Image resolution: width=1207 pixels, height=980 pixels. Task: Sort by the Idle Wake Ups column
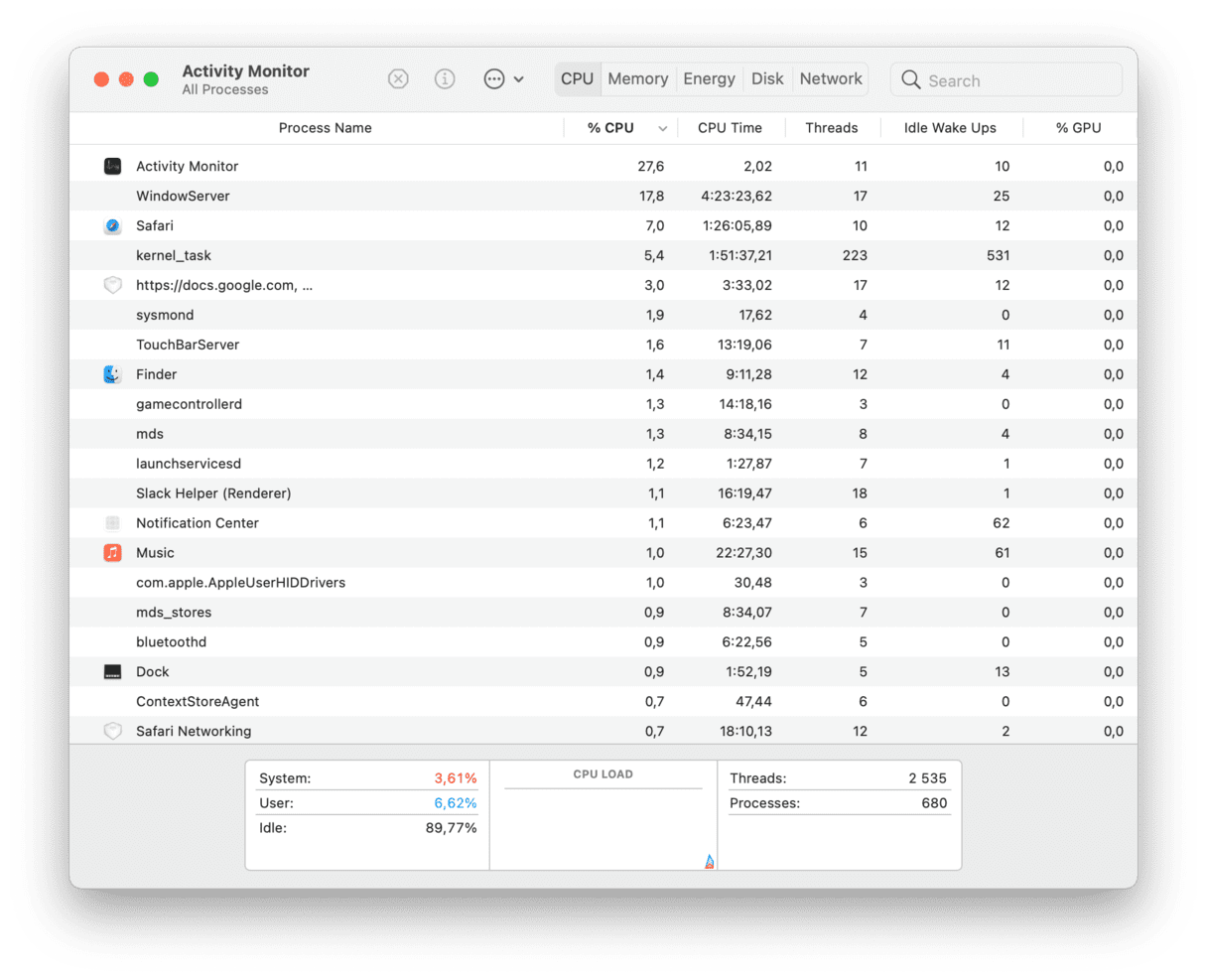[949, 128]
